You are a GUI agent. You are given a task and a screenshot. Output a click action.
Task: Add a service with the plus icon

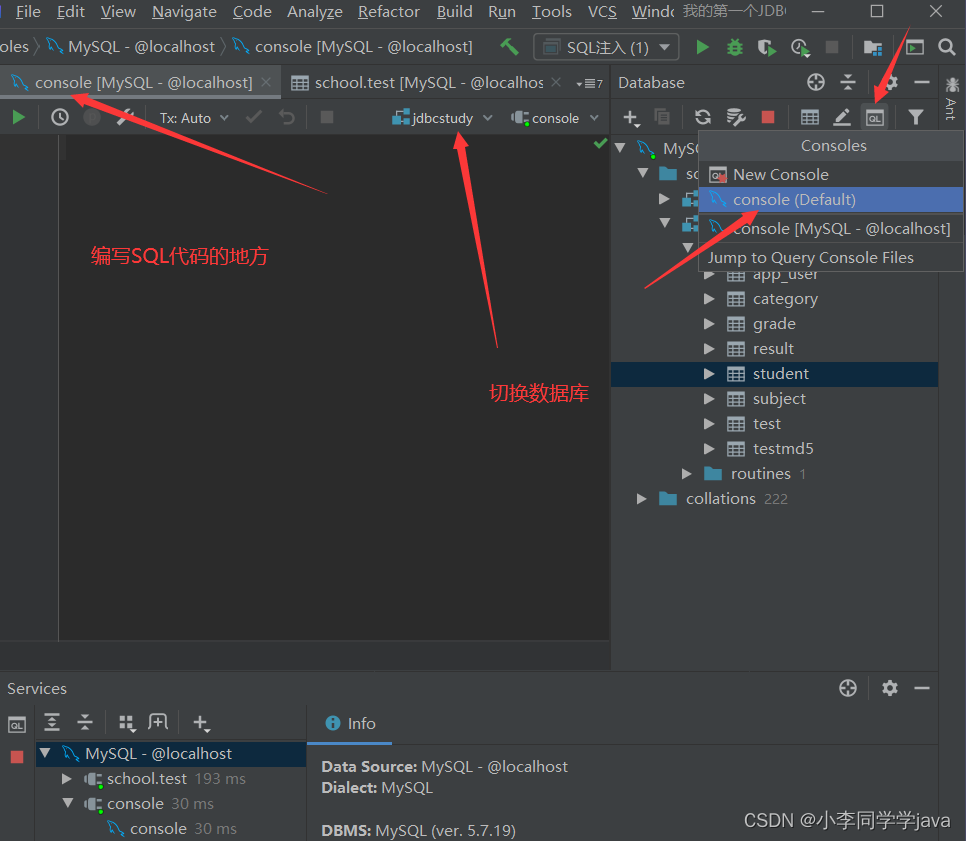click(x=201, y=723)
